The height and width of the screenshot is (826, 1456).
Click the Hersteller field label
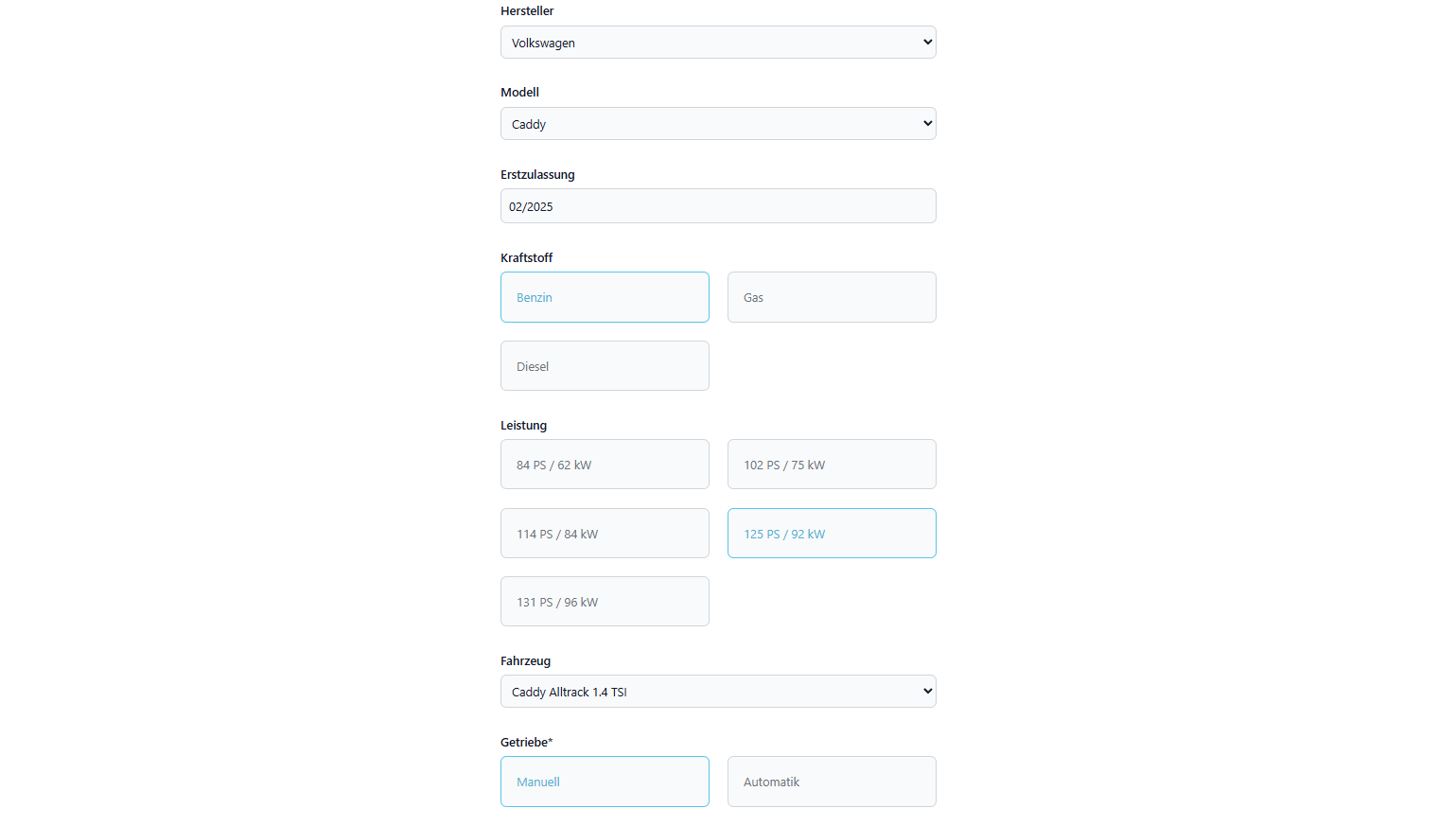click(x=527, y=11)
